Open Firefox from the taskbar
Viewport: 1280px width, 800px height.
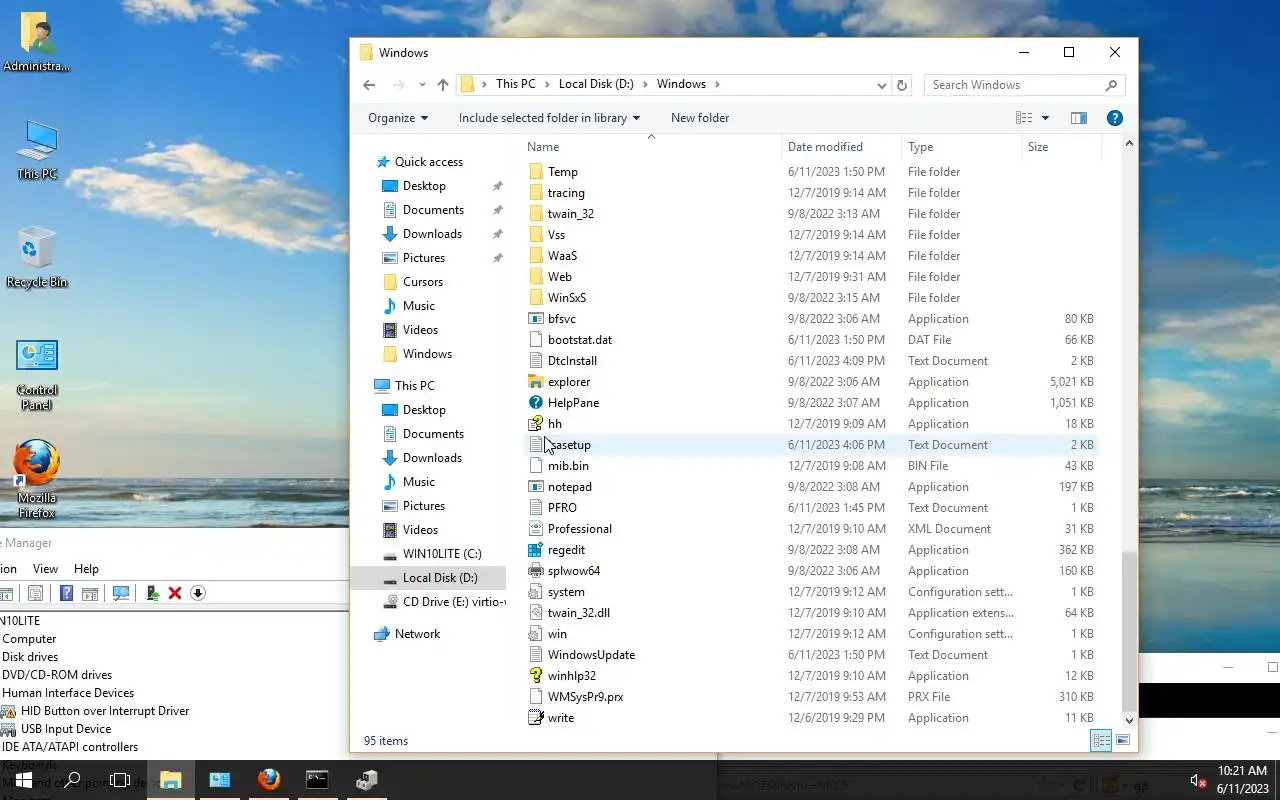(268, 780)
